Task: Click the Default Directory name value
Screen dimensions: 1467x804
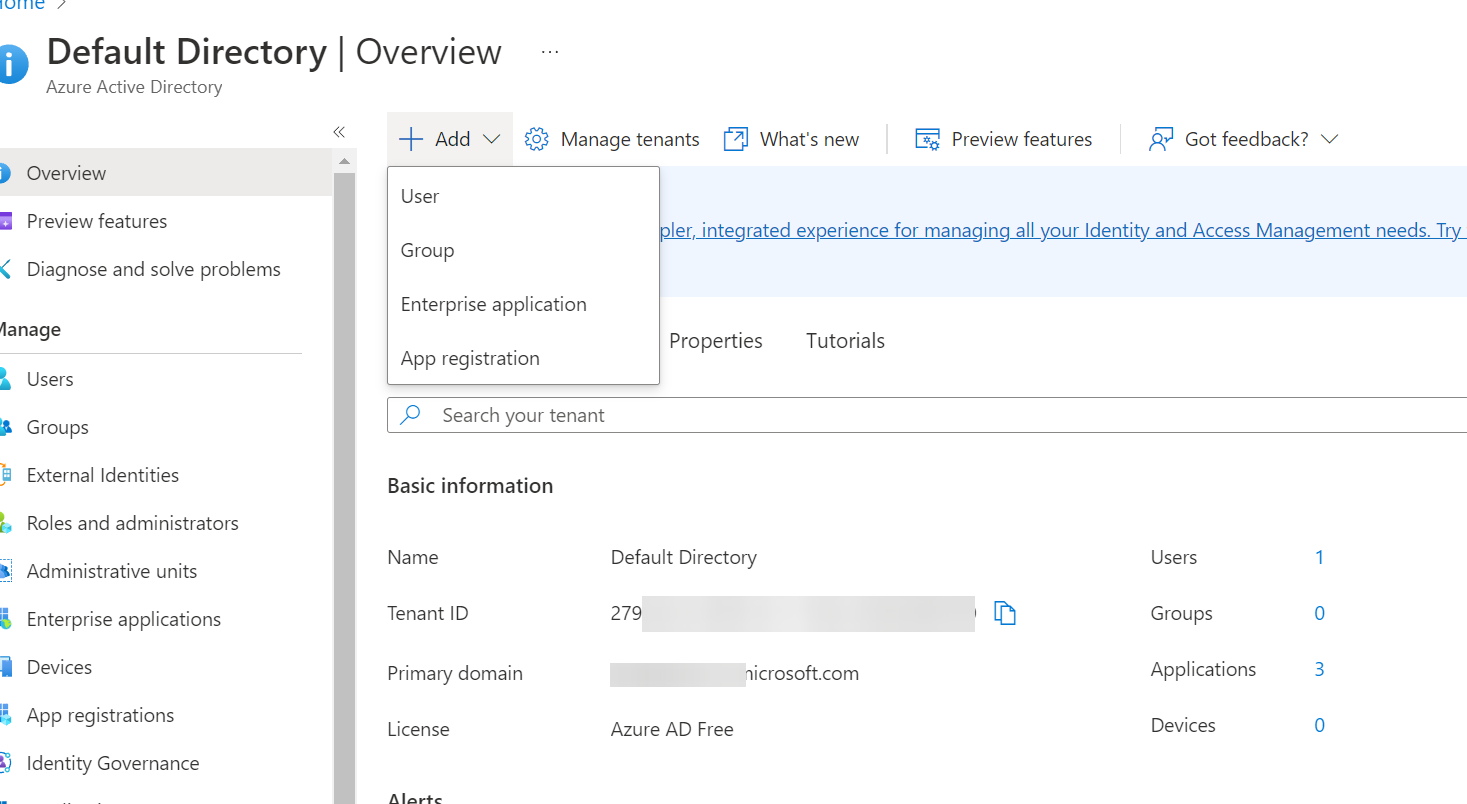Action: pyautogui.click(x=684, y=557)
